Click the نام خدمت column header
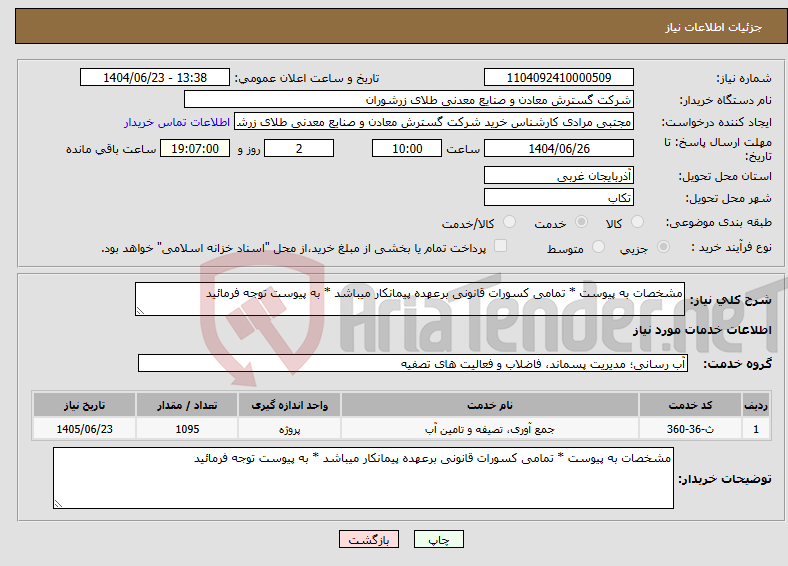The height and width of the screenshot is (566, 788). click(489, 405)
